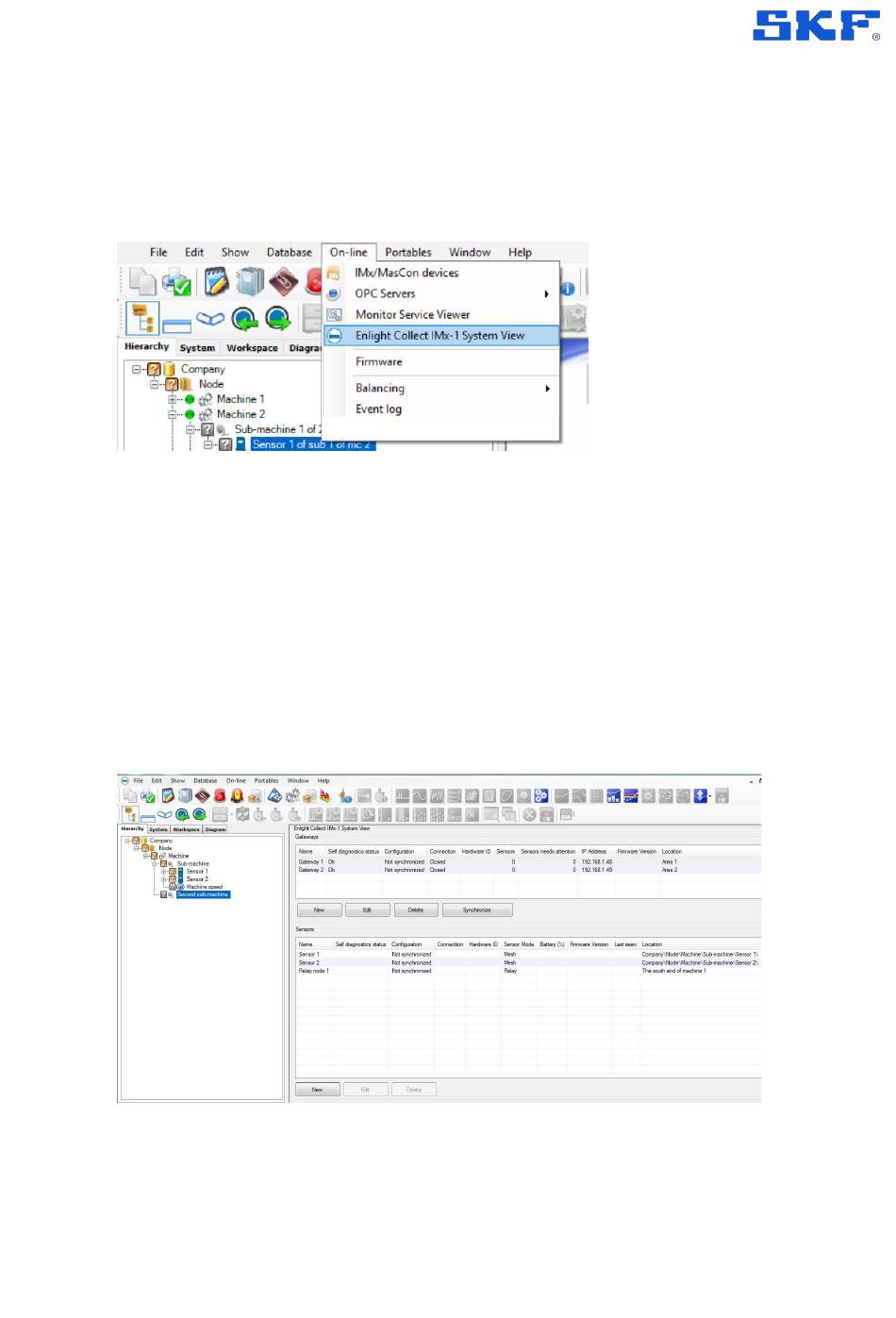Select Machine 1 in upper hierarchy tree
This screenshot has height=1318, width=896.
241,400
